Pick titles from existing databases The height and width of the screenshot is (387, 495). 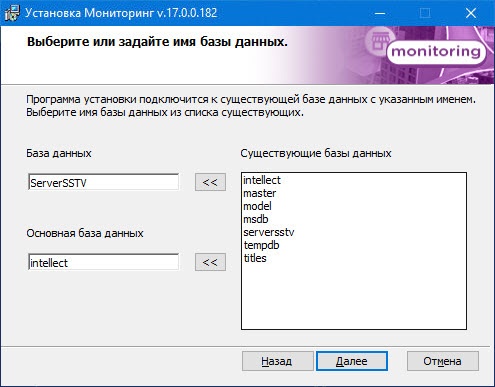pyautogui.click(x=255, y=258)
